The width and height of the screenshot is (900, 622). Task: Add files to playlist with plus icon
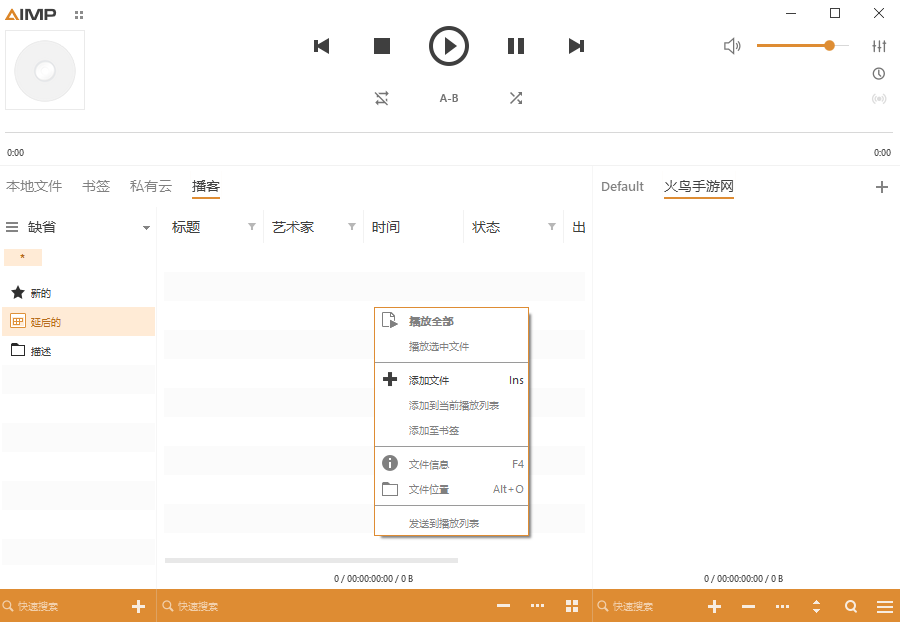coord(714,607)
